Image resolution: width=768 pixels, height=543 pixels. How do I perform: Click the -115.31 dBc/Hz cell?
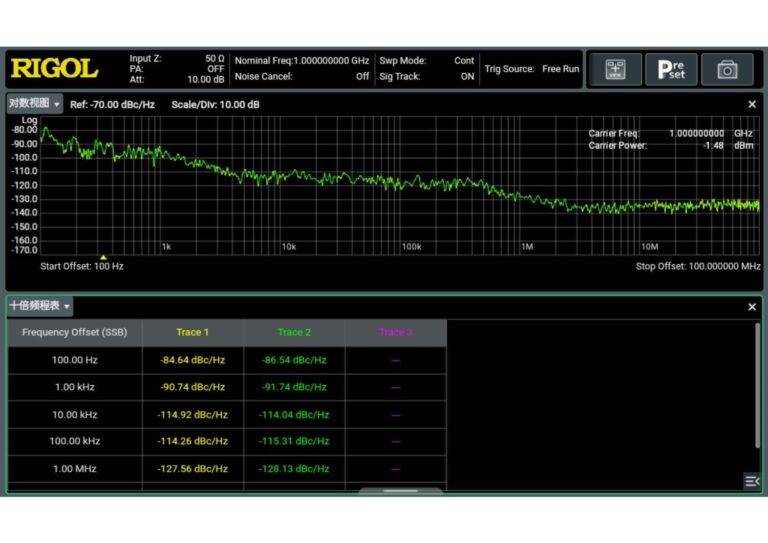294,442
